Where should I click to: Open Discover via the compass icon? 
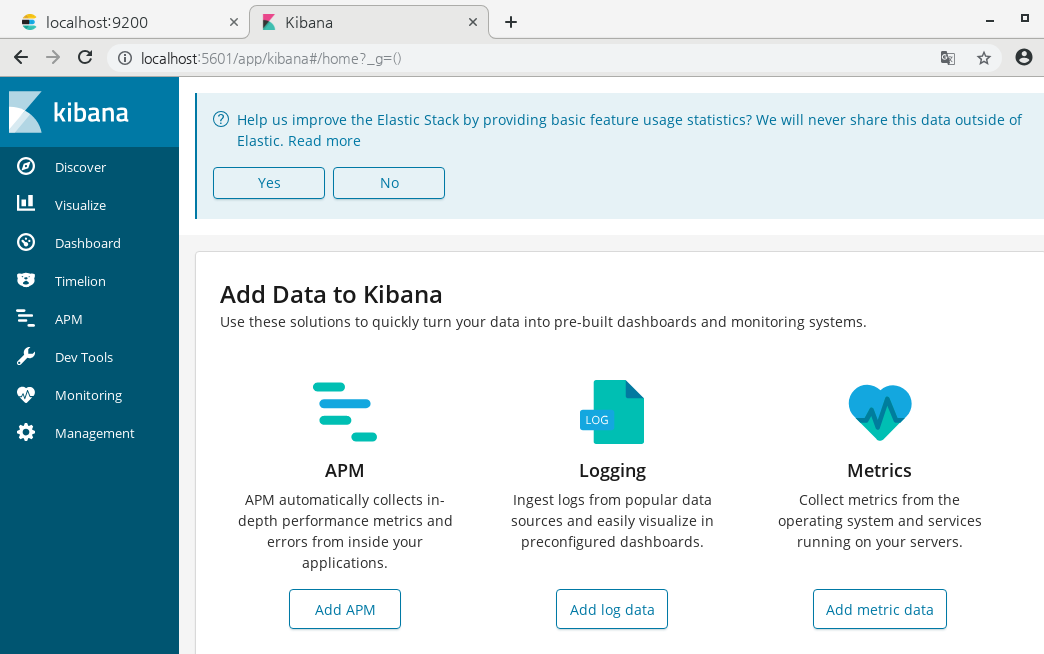tap(26, 167)
